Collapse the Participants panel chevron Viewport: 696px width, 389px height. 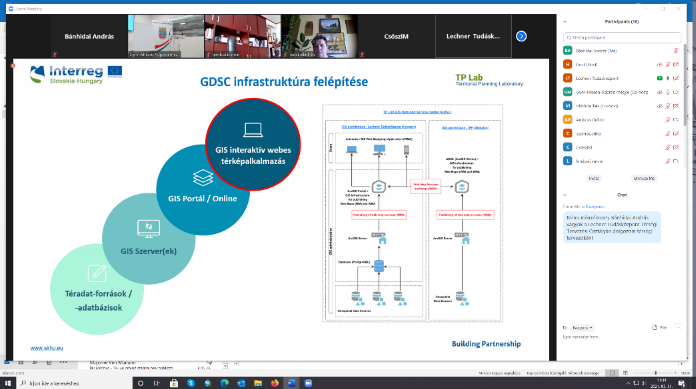coord(565,22)
